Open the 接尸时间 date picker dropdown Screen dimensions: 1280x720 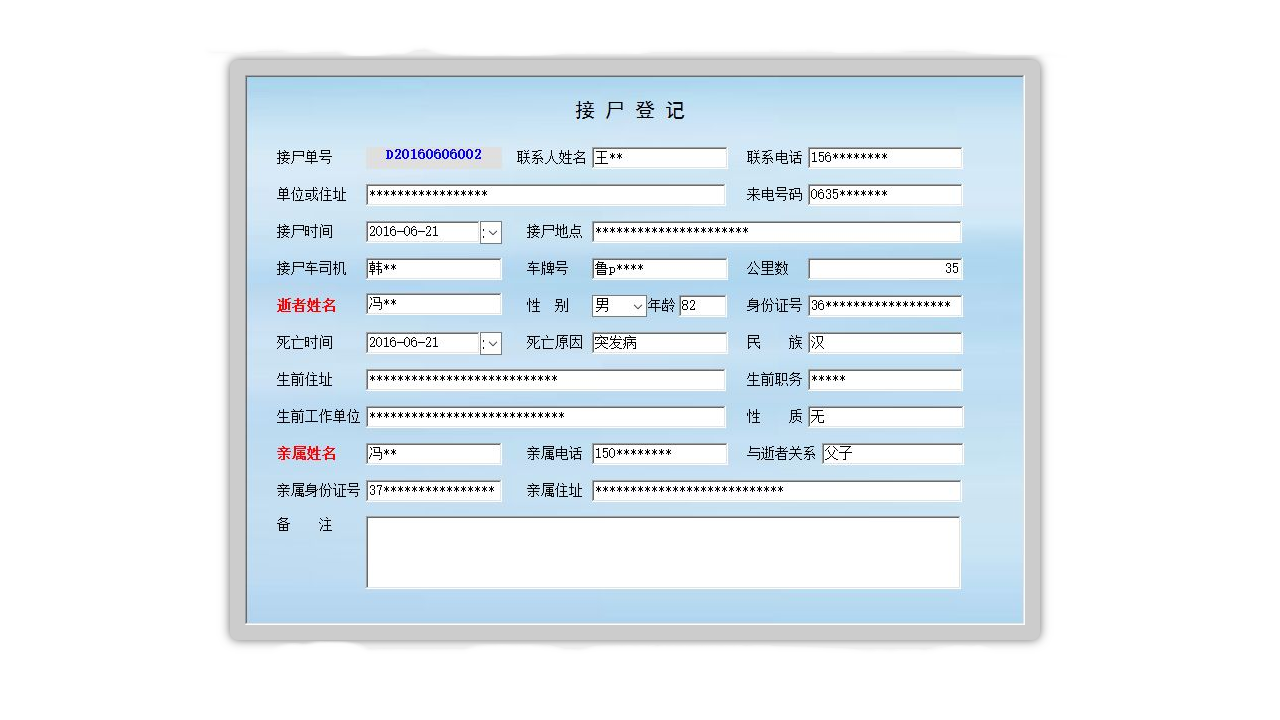click(491, 231)
